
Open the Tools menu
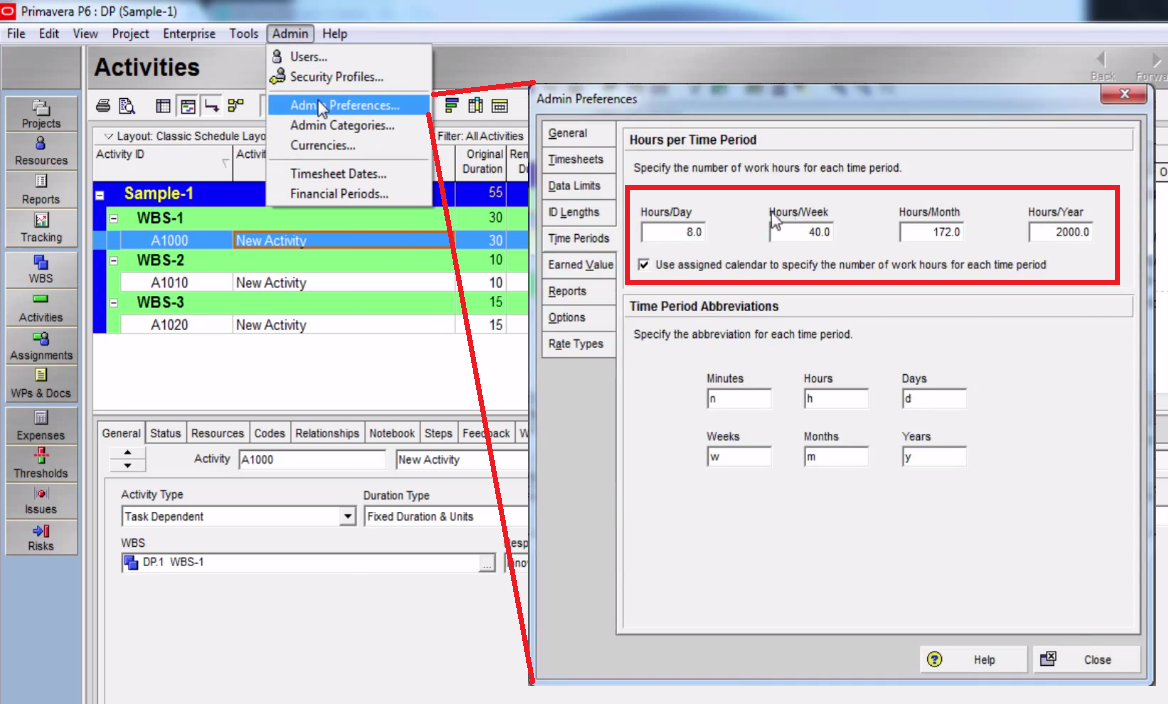(244, 34)
